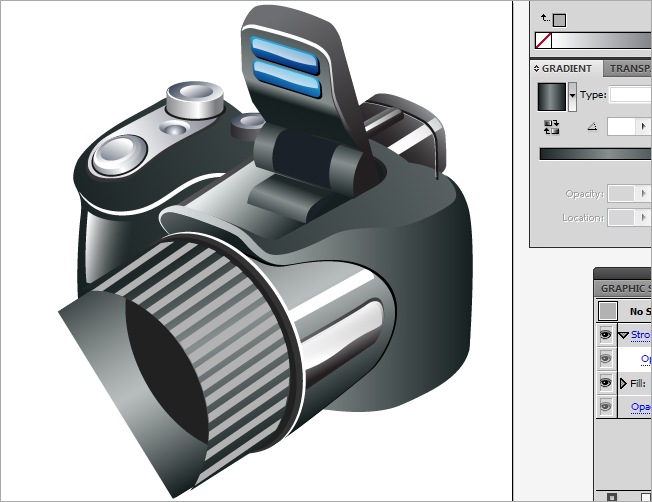Expand the Fill row triangle
The image size is (652, 502).
[623, 383]
